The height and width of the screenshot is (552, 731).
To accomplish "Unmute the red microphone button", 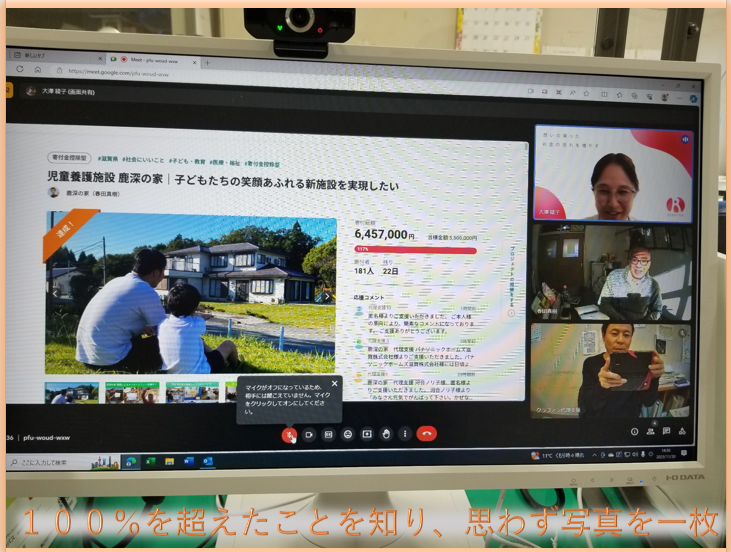I will [289, 434].
